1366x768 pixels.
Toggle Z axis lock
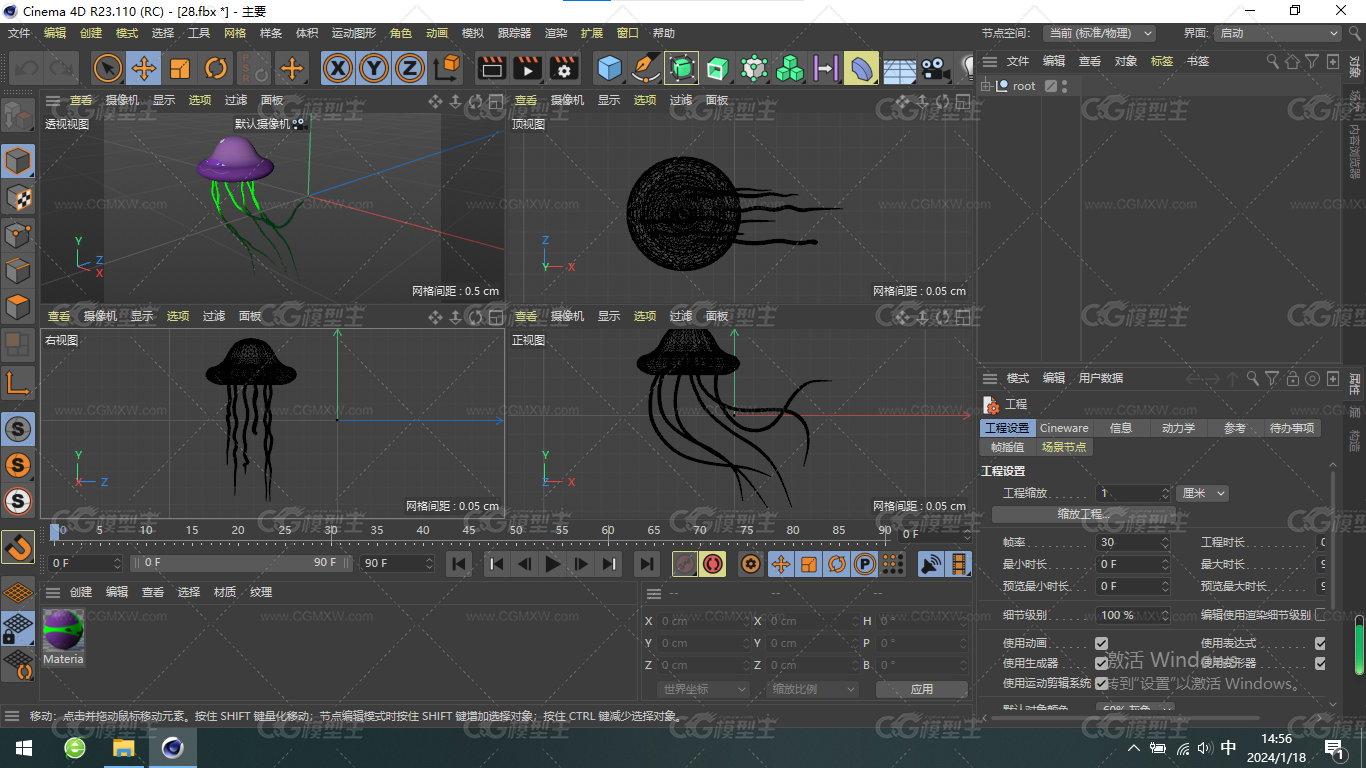409,68
